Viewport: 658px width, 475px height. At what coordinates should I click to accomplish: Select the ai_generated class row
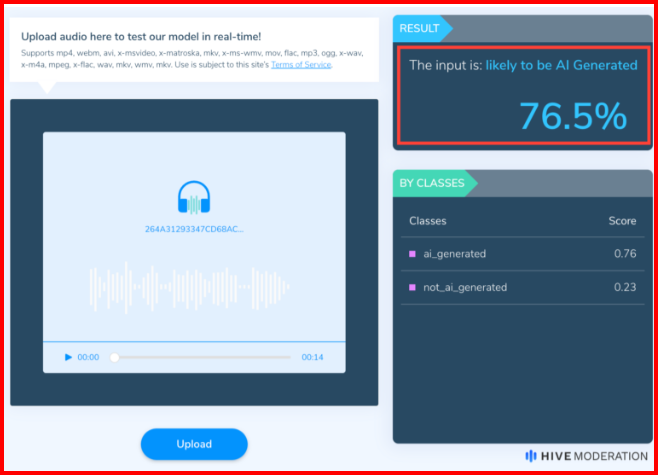522,254
